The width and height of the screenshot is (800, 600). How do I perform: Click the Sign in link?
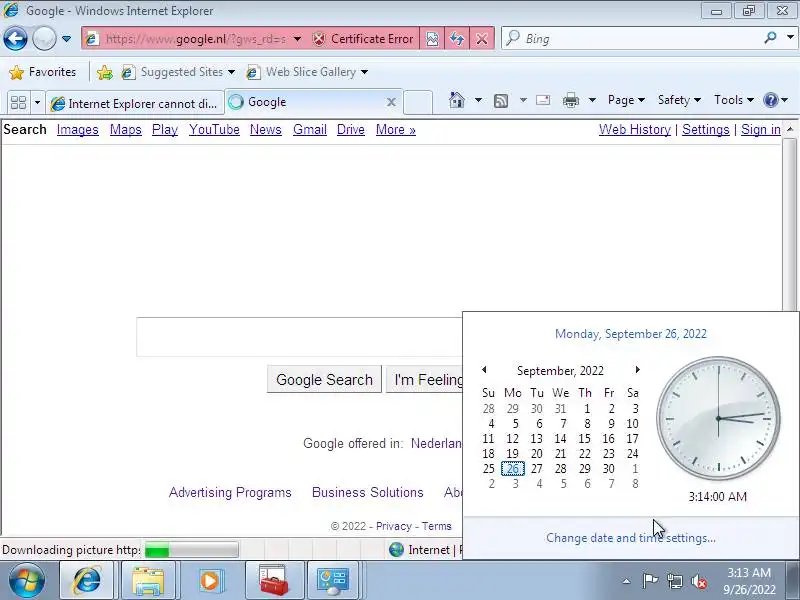pos(761,130)
